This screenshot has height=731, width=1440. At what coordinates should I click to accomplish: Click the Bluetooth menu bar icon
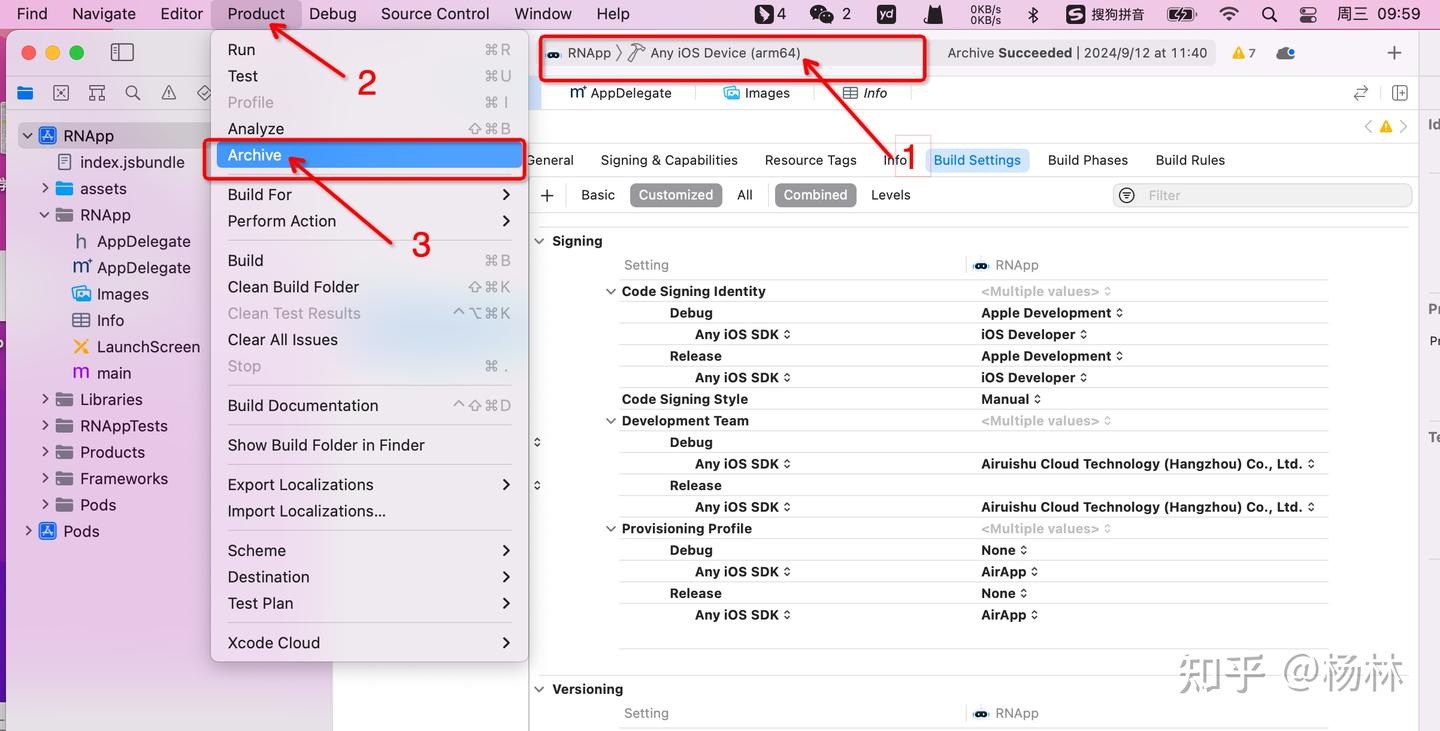pos(1034,14)
